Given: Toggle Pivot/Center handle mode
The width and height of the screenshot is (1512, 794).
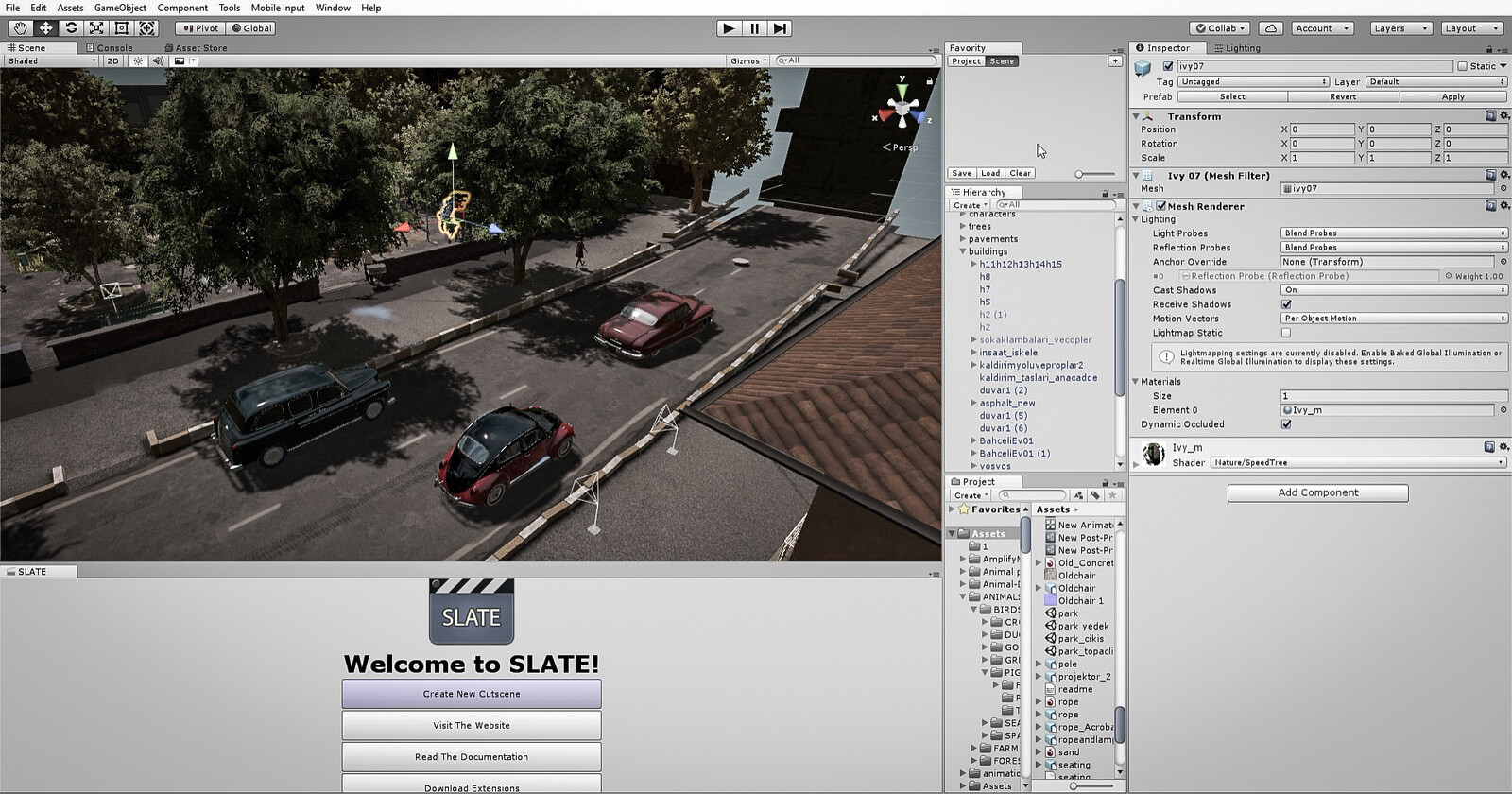Looking at the screenshot, I should pos(200,28).
